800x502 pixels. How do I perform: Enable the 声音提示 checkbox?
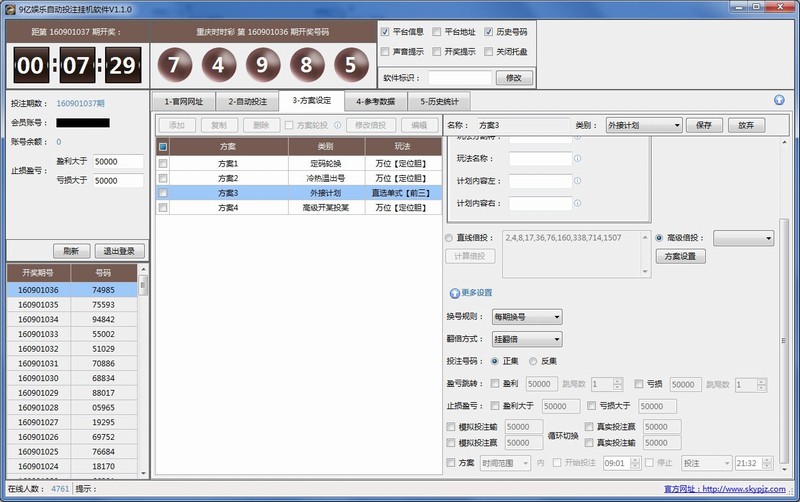[x=385, y=51]
